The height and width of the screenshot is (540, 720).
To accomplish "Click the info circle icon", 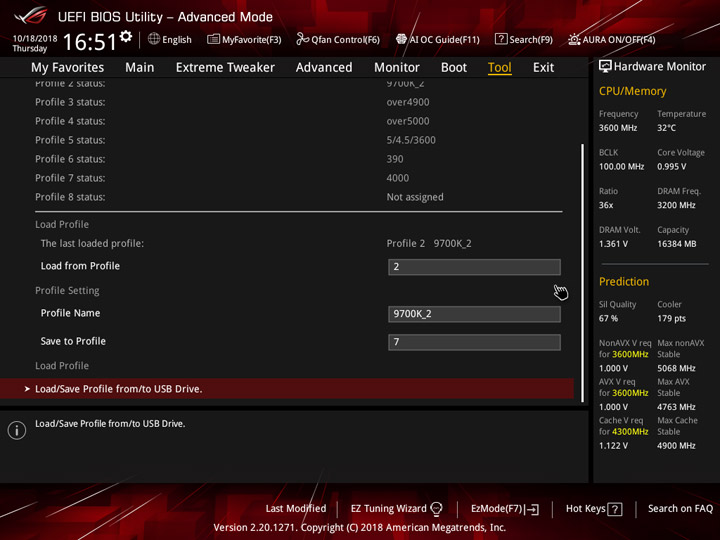I will click(17, 430).
